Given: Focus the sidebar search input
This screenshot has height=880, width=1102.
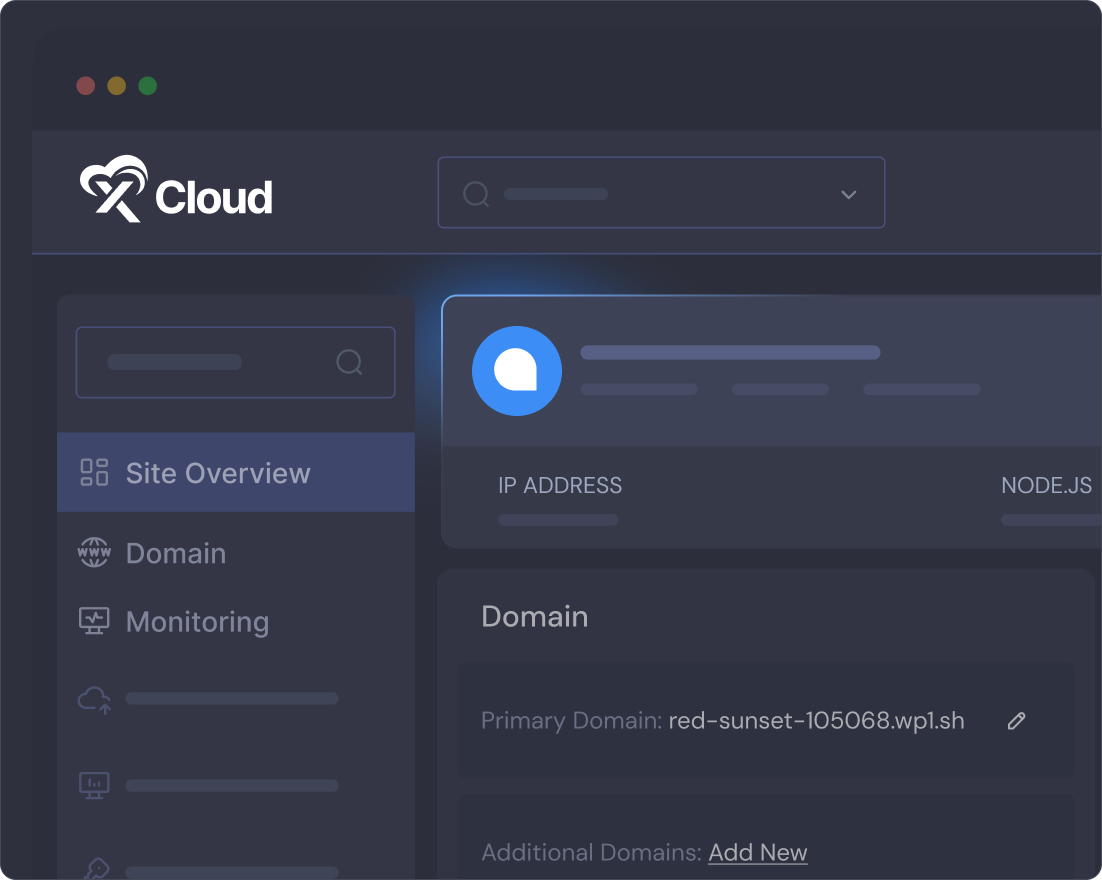Looking at the screenshot, I should click(x=235, y=363).
